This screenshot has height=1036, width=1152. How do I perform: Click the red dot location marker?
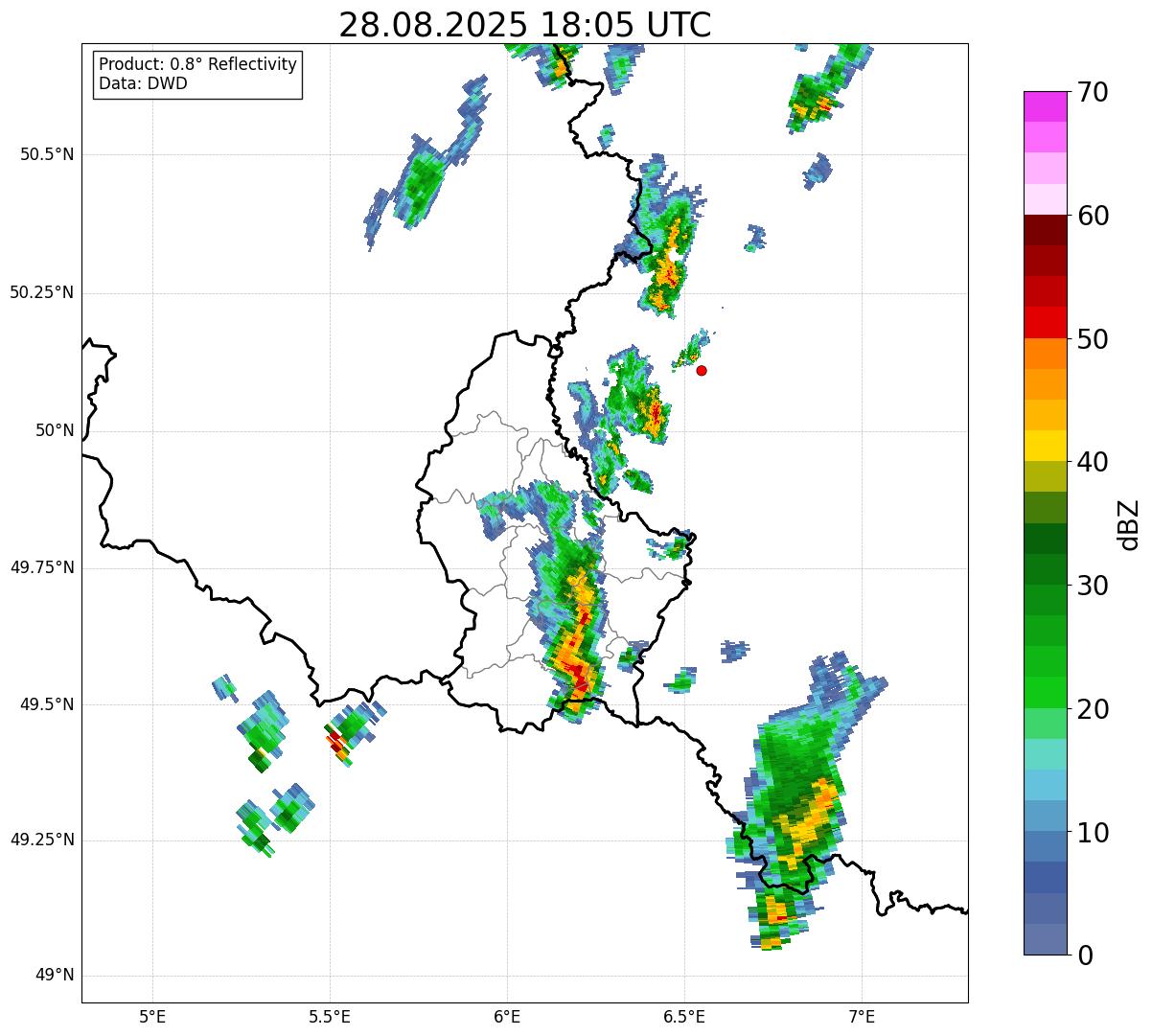tap(702, 370)
